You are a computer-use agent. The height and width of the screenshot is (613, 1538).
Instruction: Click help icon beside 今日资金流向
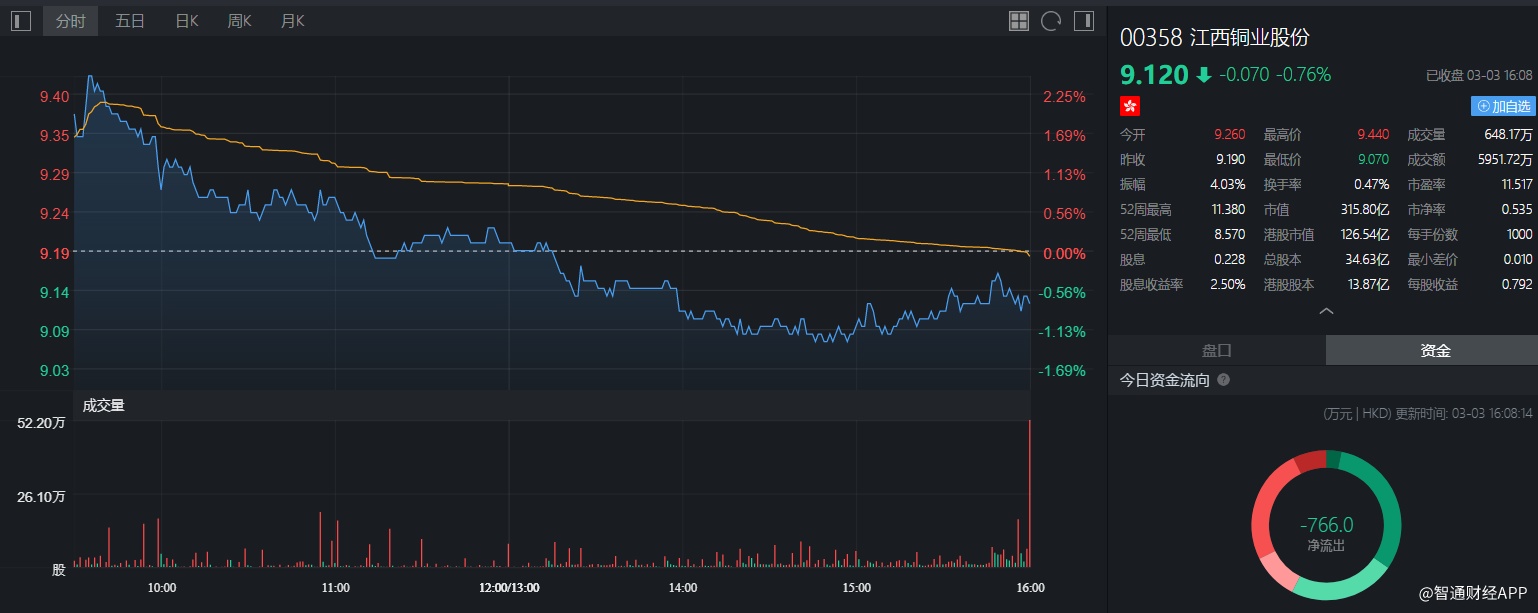(1223, 381)
